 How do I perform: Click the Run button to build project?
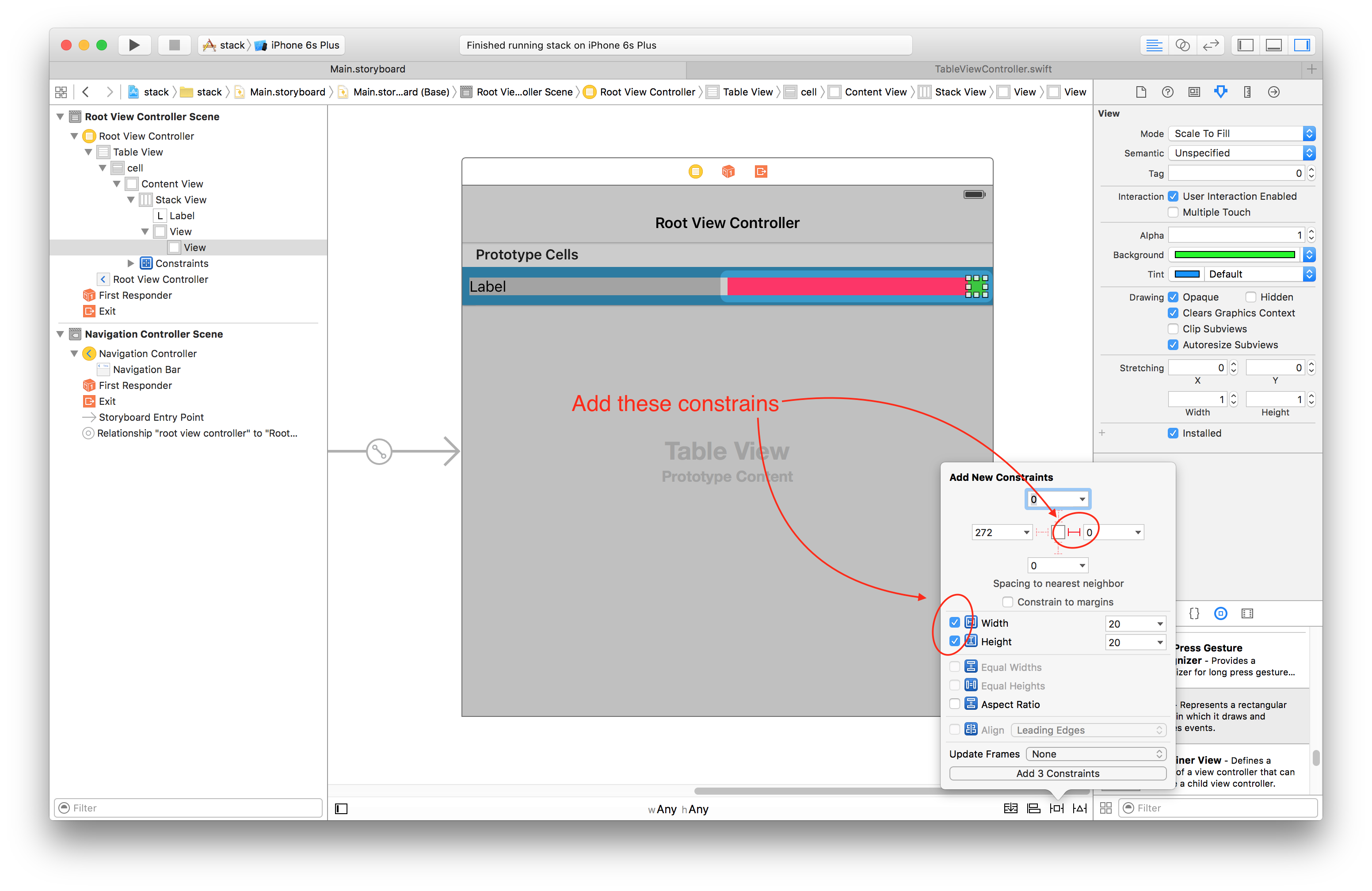pos(135,45)
